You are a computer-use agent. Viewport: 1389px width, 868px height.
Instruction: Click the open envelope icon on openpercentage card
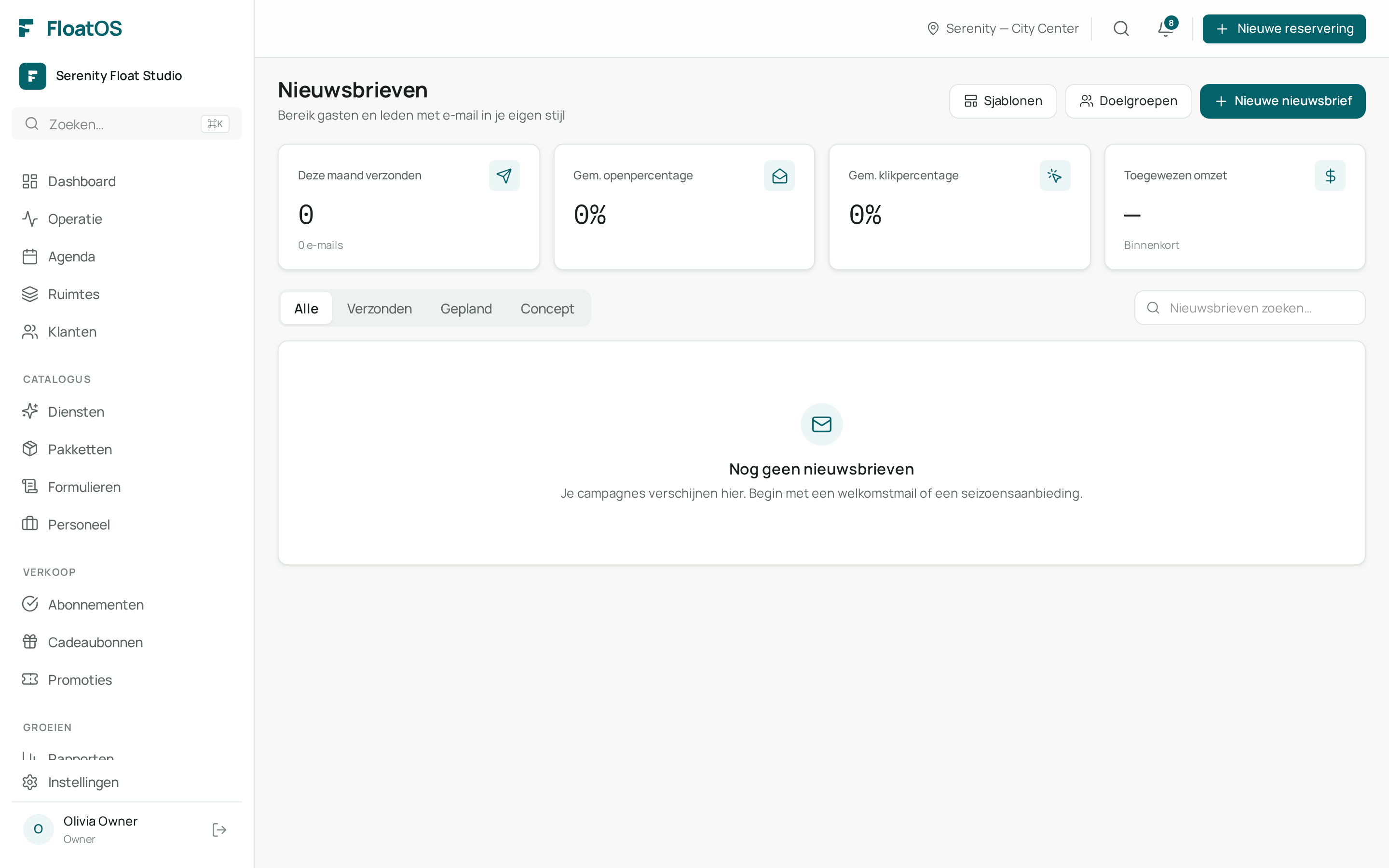[x=779, y=176]
